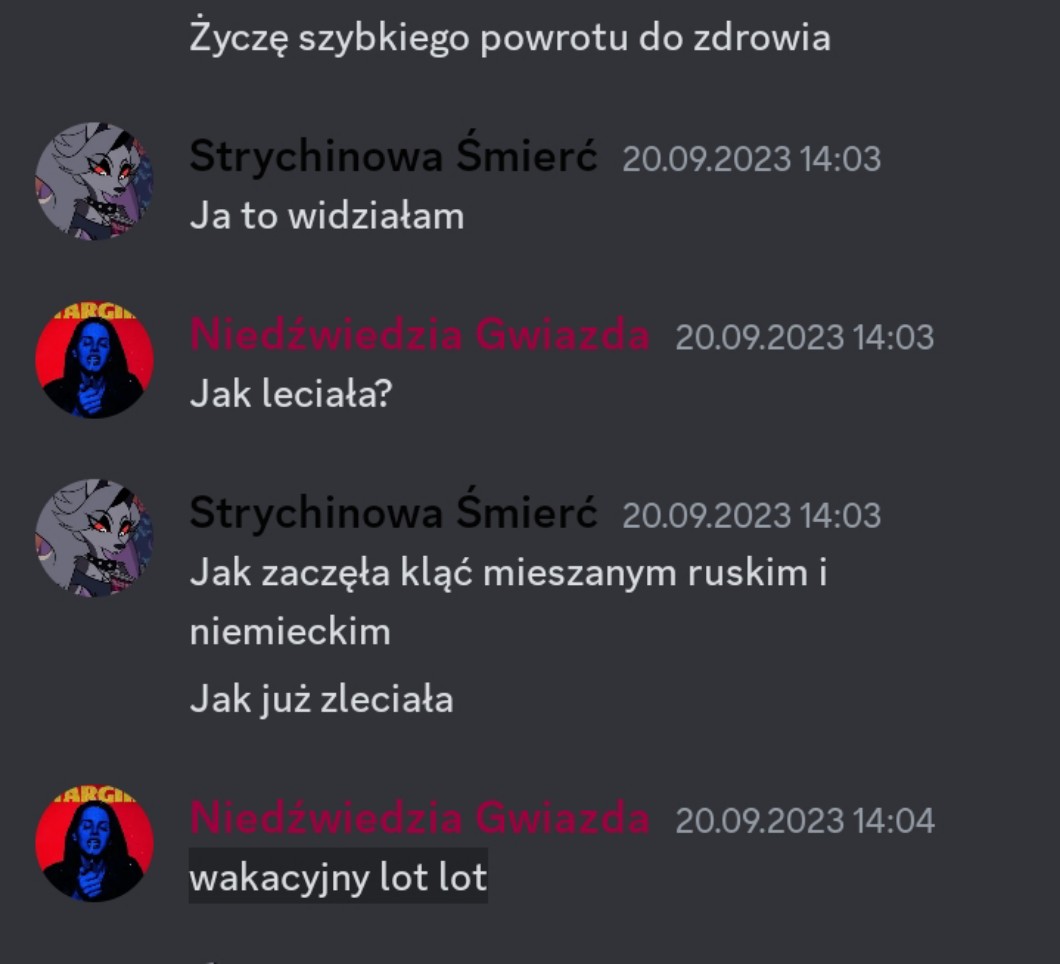Click Strychinowa Śmierć avatar next to 'Jak zaczęła kląć'

coord(94,538)
